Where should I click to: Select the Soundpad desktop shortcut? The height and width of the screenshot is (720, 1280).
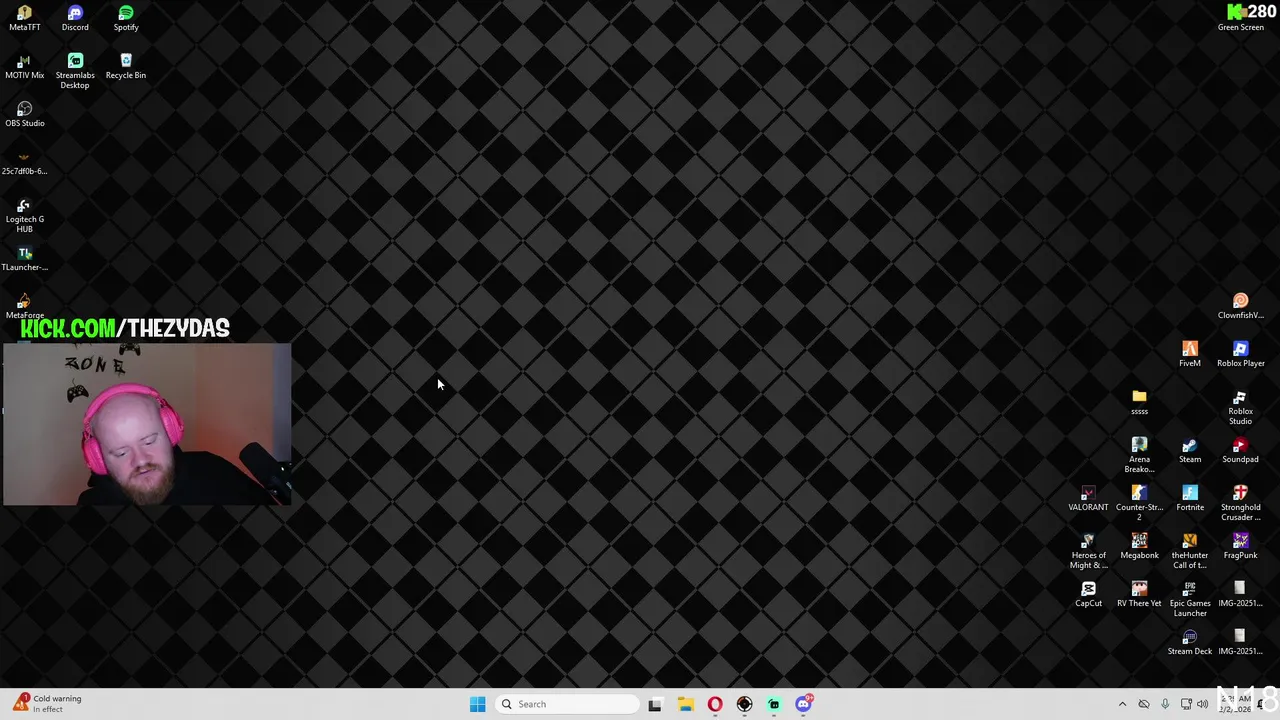[x=1241, y=450]
